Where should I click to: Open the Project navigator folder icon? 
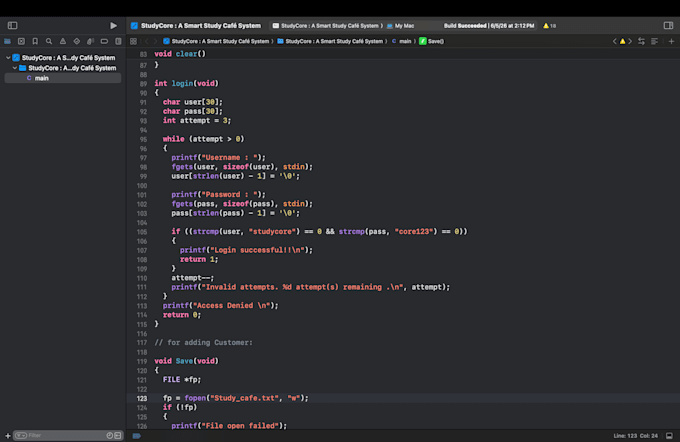point(7,41)
